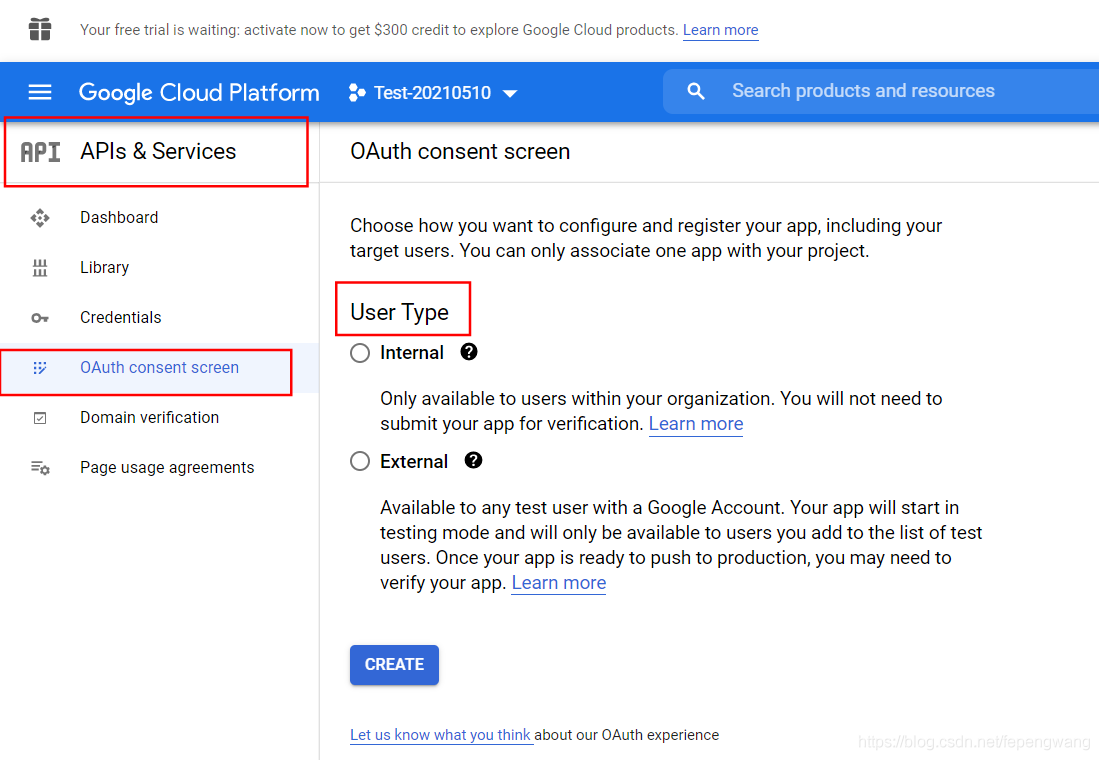Select the External radio button
1099x760 pixels.
click(360, 461)
